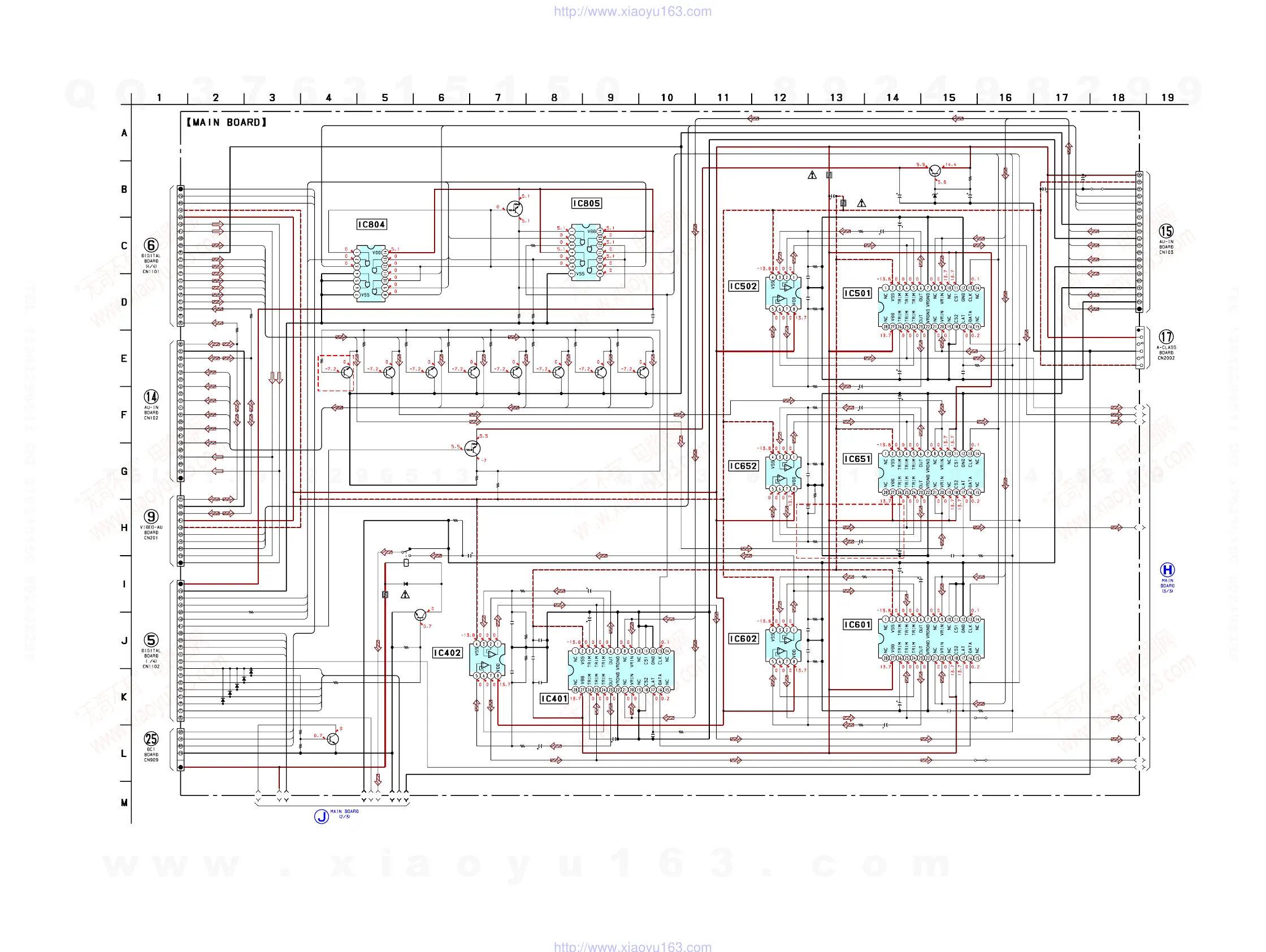Image resolution: width=1266 pixels, height=952 pixels.
Task: Click the circled 6 digital board connector
Action: click(151, 245)
